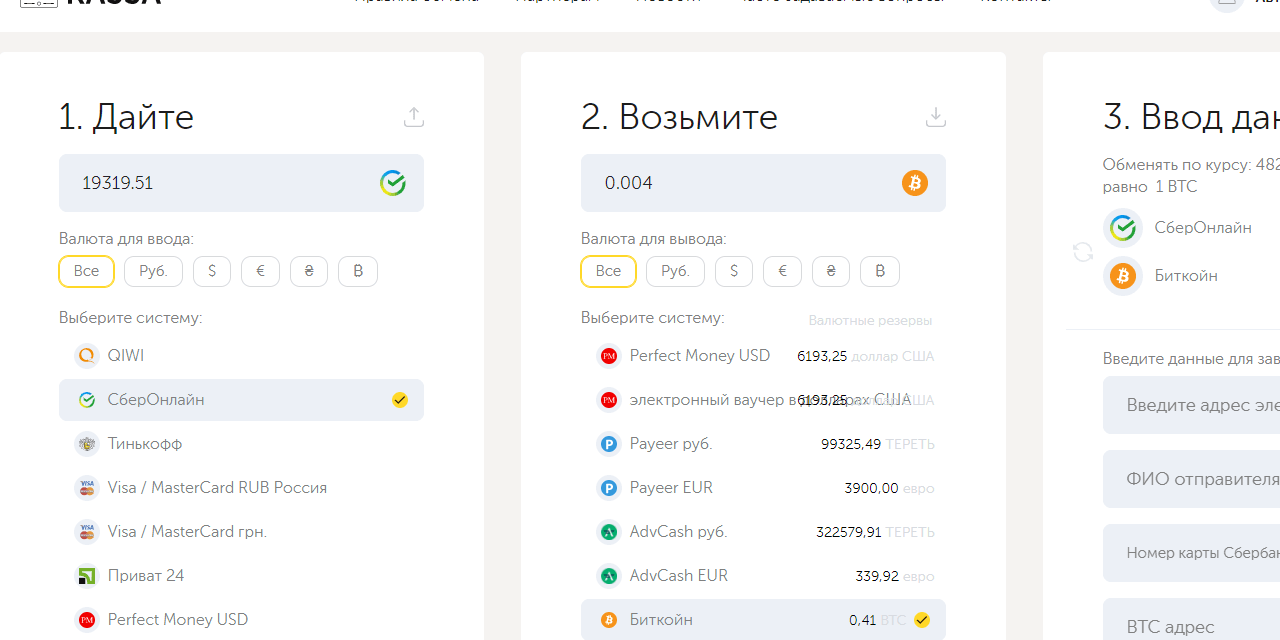Viewport: 1280px width, 640px height.
Task: Enable the dollar filter under Валюта для ввода
Action: point(212,271)
